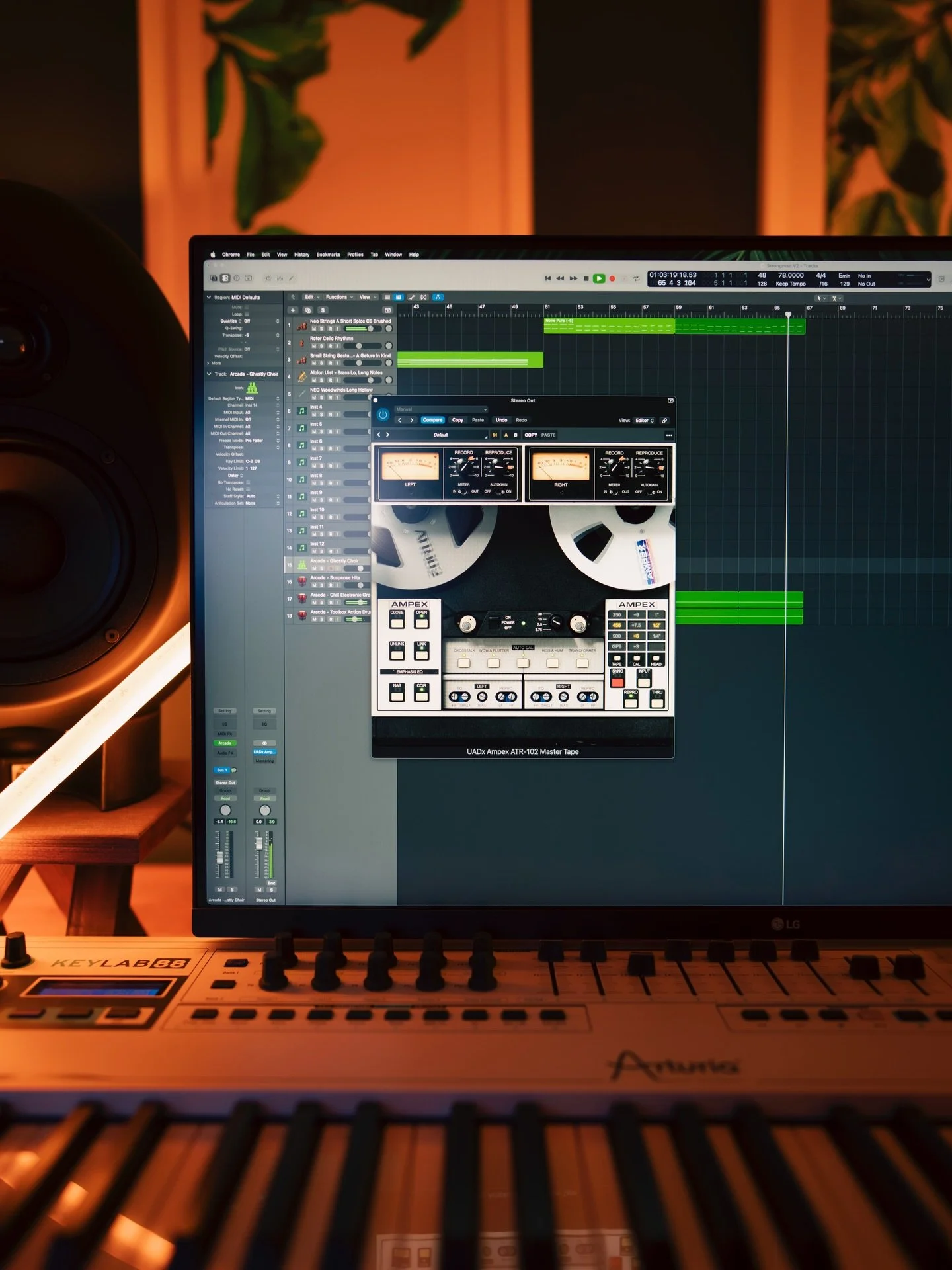The height and width of the screenshot is (1270, 952).
Task: Click the Stop button in transport
Action: click(x=586, y=278)
